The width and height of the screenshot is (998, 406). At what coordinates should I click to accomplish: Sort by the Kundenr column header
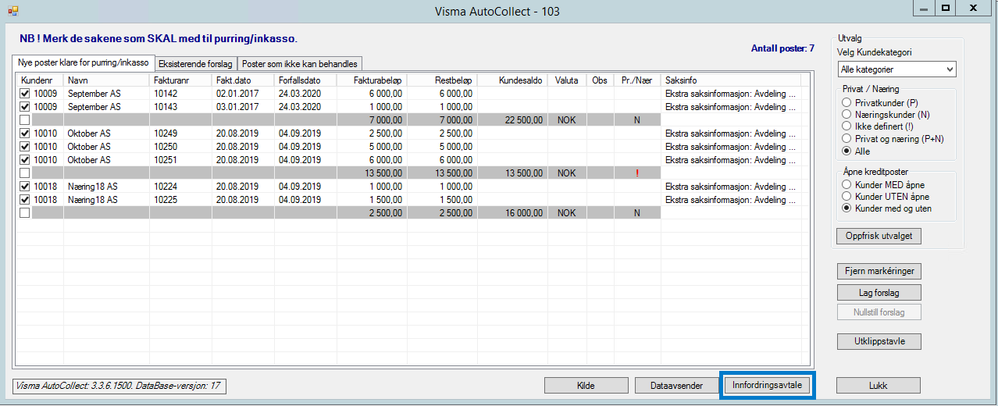[40, 81]
